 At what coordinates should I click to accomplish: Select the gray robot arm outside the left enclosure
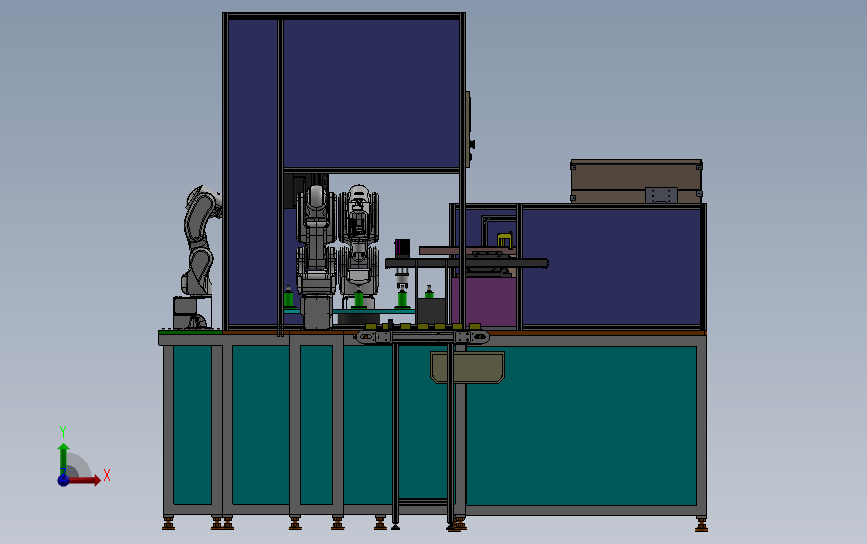[199, 257]
